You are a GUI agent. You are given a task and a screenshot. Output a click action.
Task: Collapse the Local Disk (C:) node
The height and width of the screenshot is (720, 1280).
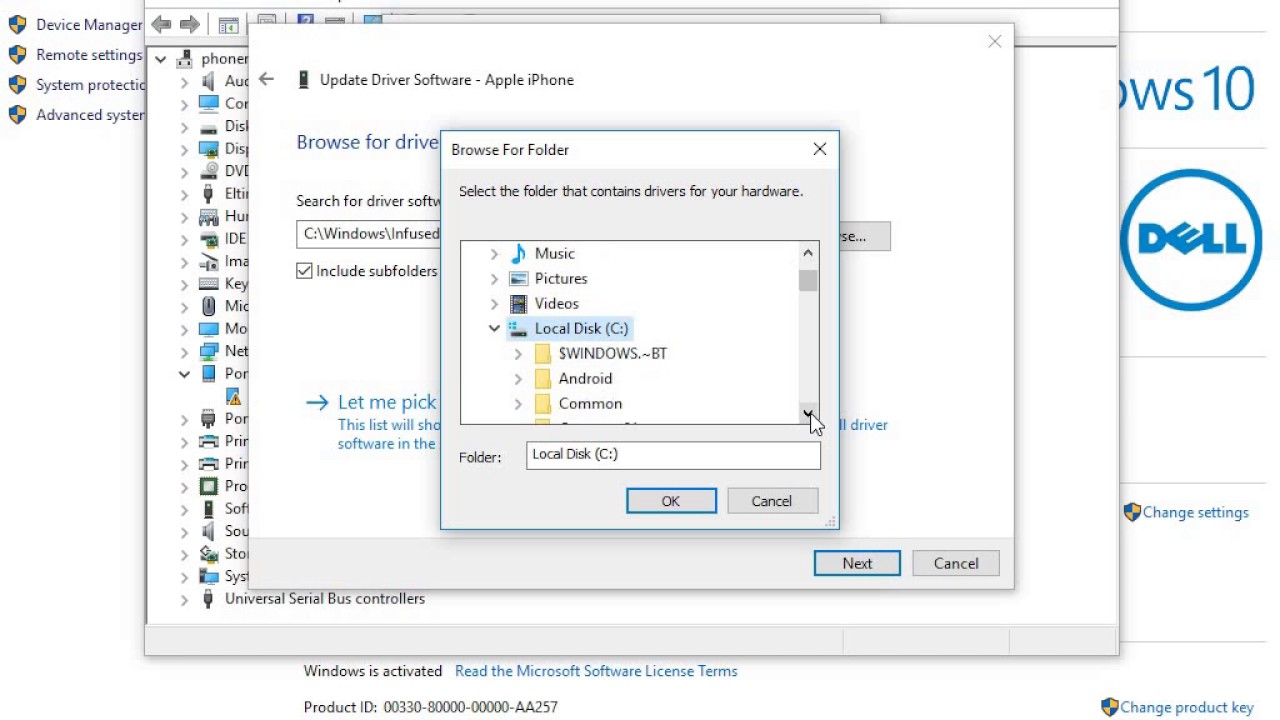(494, 328)
